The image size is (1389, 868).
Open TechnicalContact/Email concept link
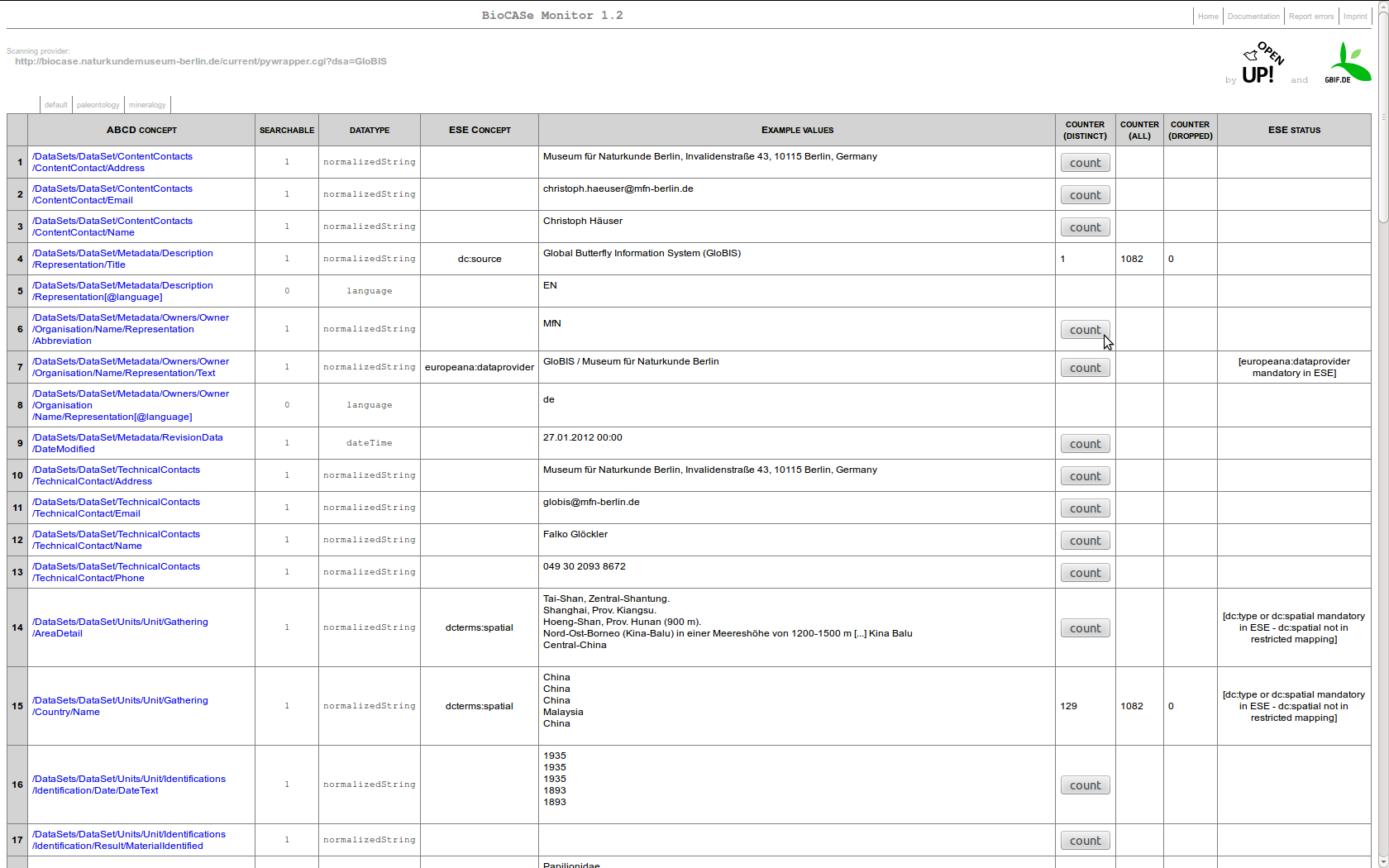click(116, 508)
